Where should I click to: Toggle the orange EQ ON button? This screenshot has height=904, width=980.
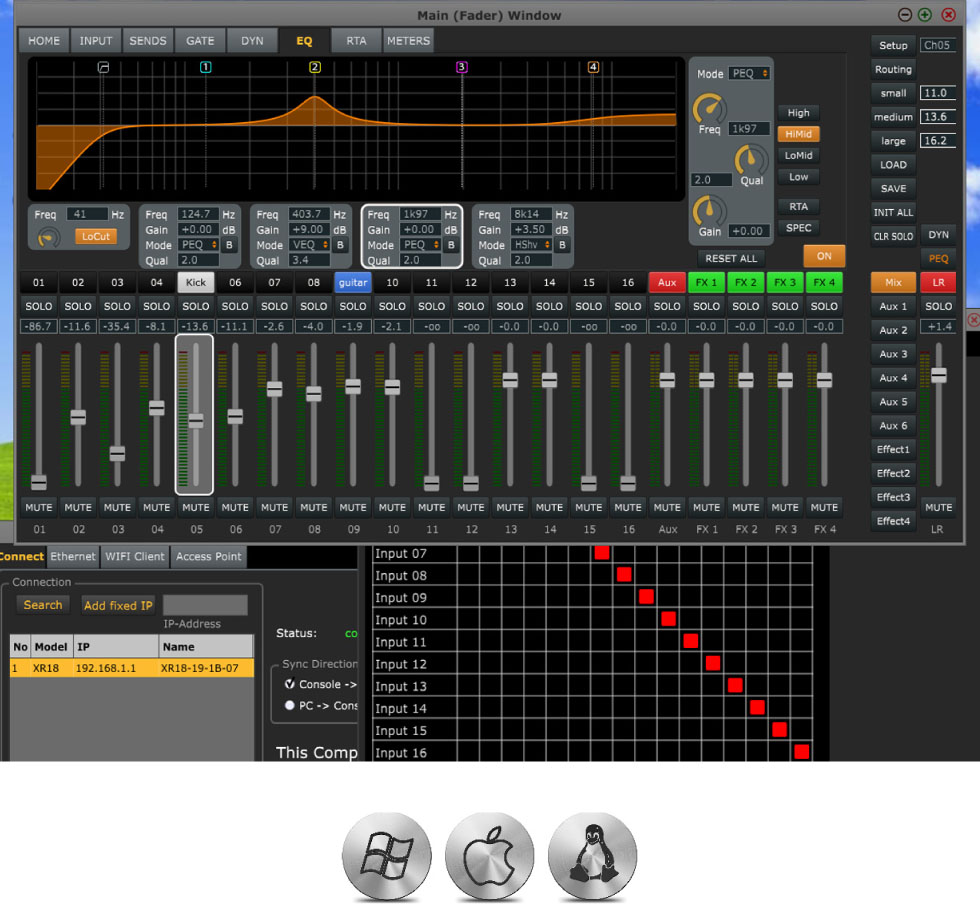point(824,255)
